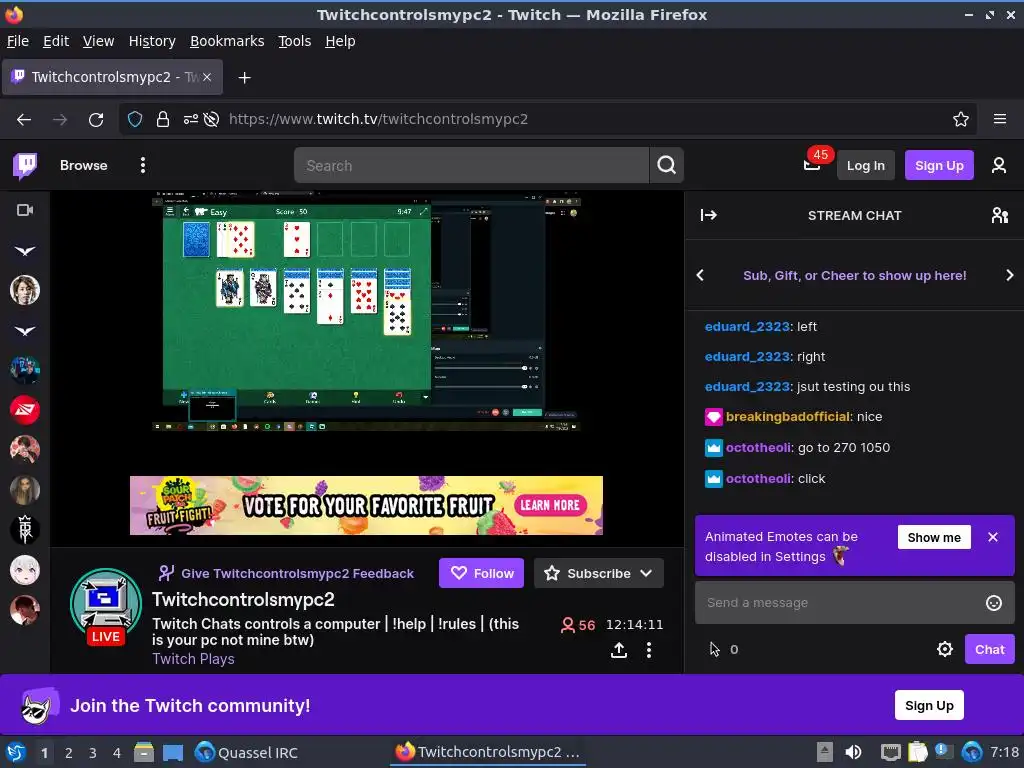Close the Twitchcontrolsmypc2 tab
Screen dimensions: 1024x768
click(206, 77)
